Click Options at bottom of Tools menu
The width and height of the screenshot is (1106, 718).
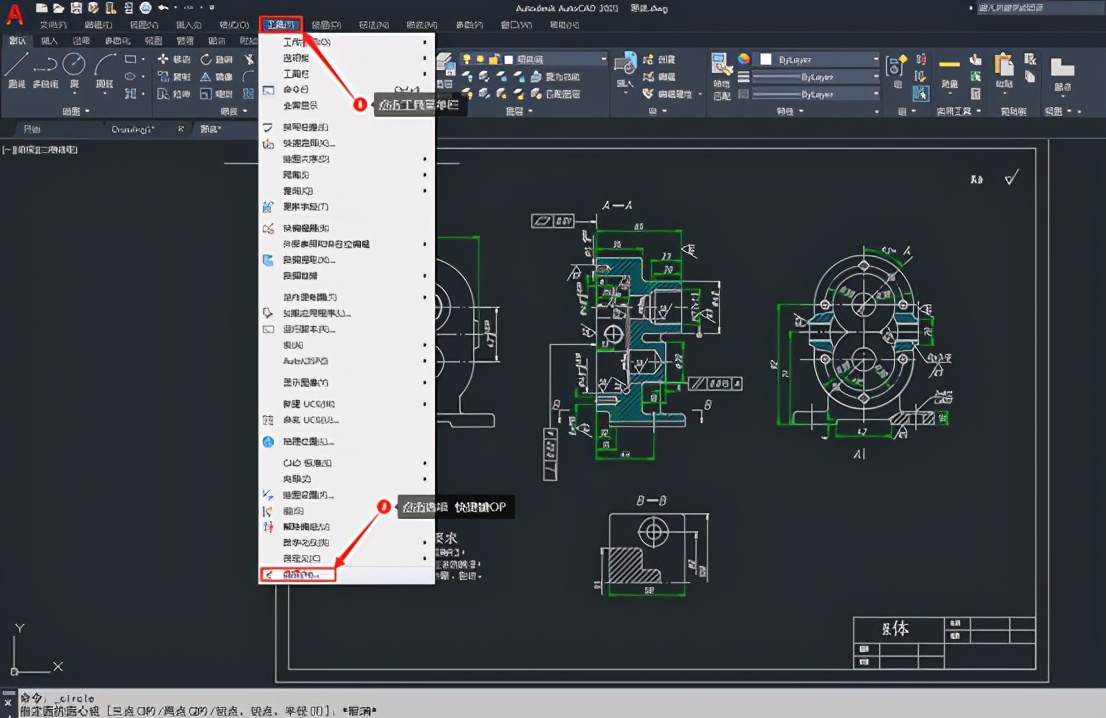(298, 575)
